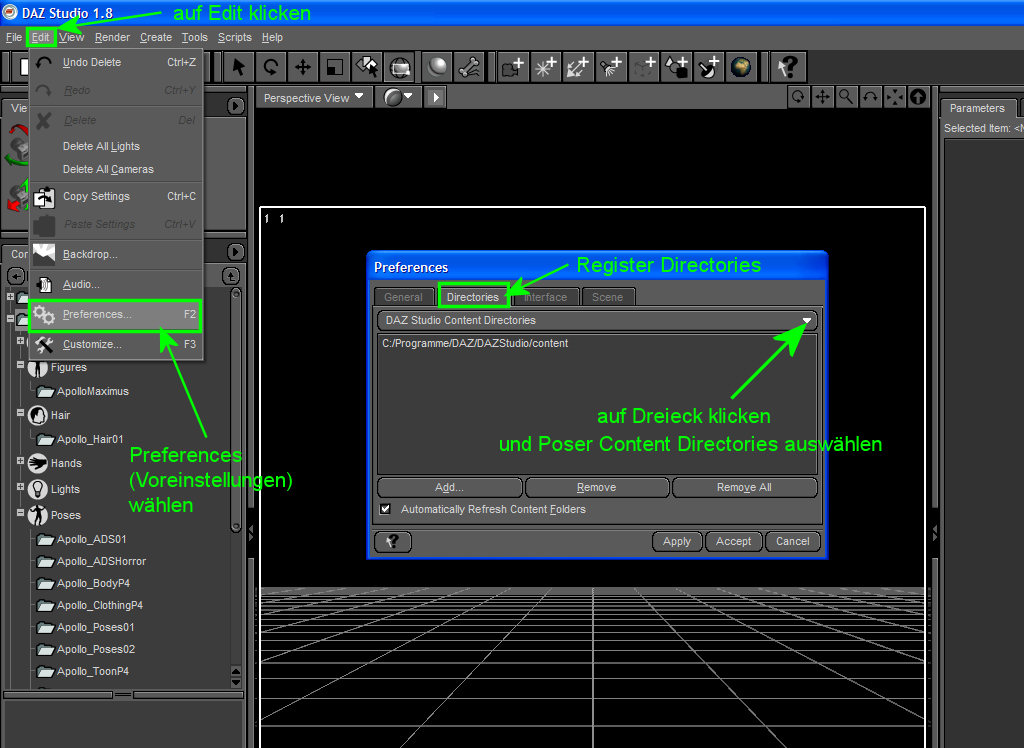Choose Preferences... in Edit menu
The height and width of the screenshot is (748, 1024).
tap(116, 315)
